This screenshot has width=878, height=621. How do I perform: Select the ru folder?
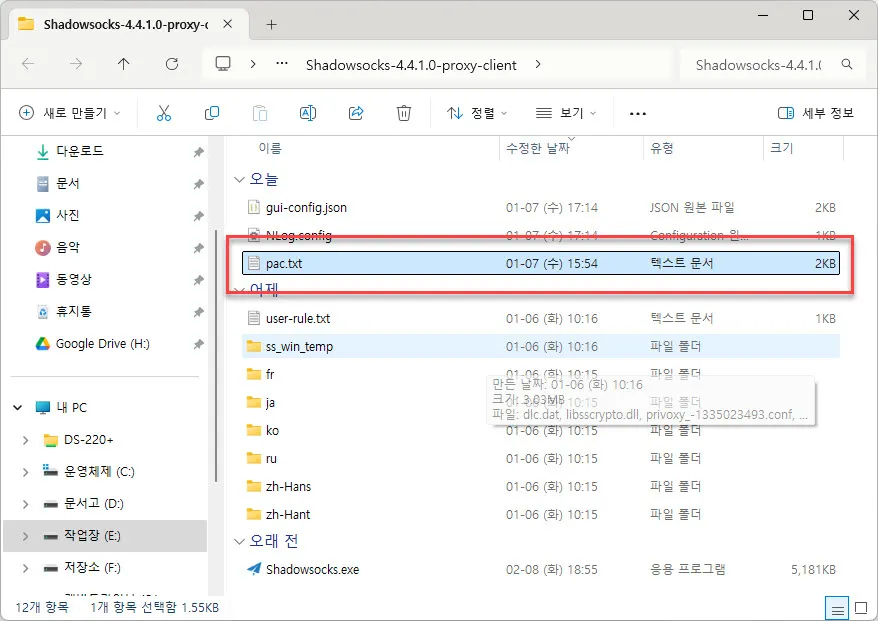click(271, 459)
